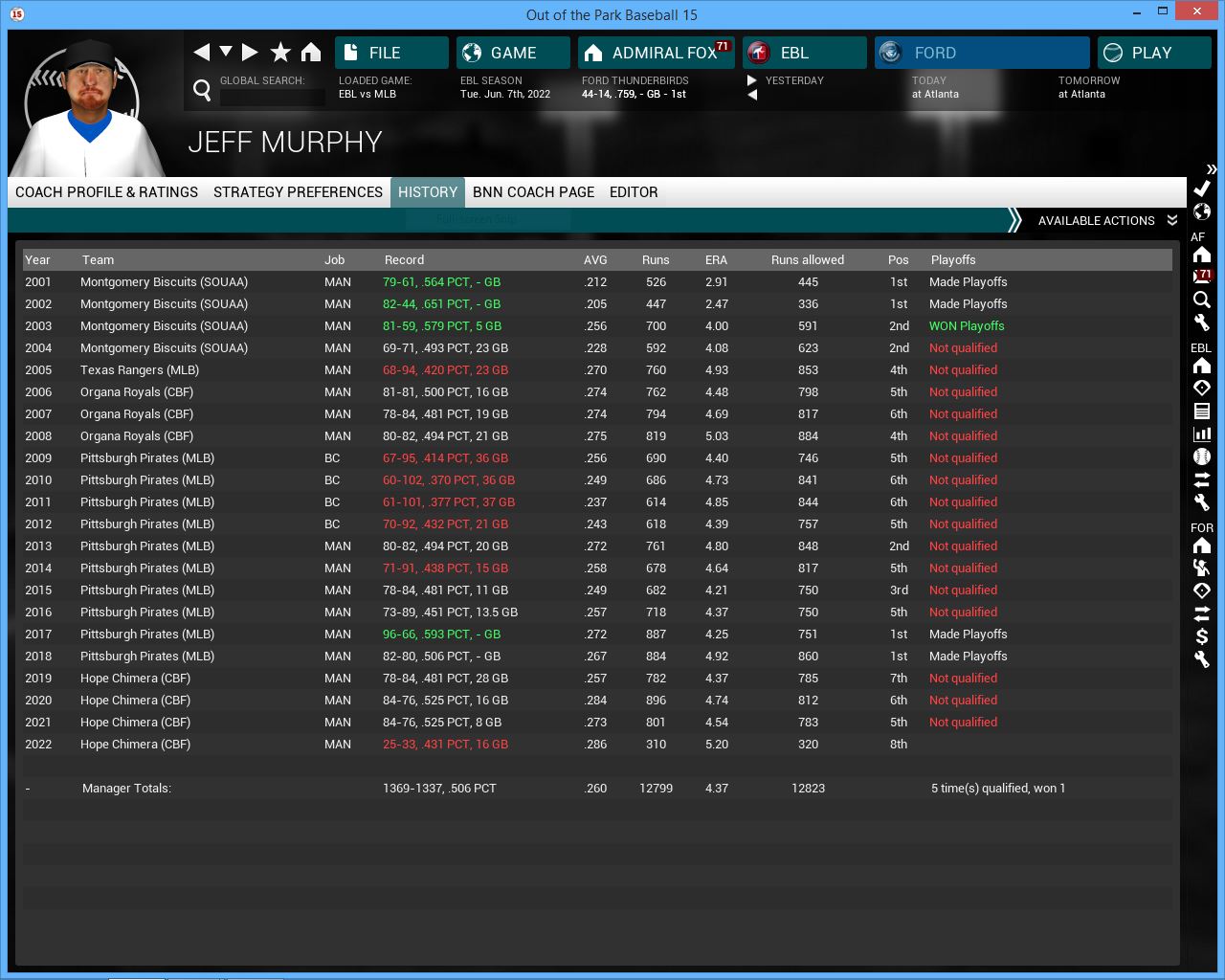Open the Admiral Fox manager menu
This screenshot has height=980, width=1225.
click(656, 53)
